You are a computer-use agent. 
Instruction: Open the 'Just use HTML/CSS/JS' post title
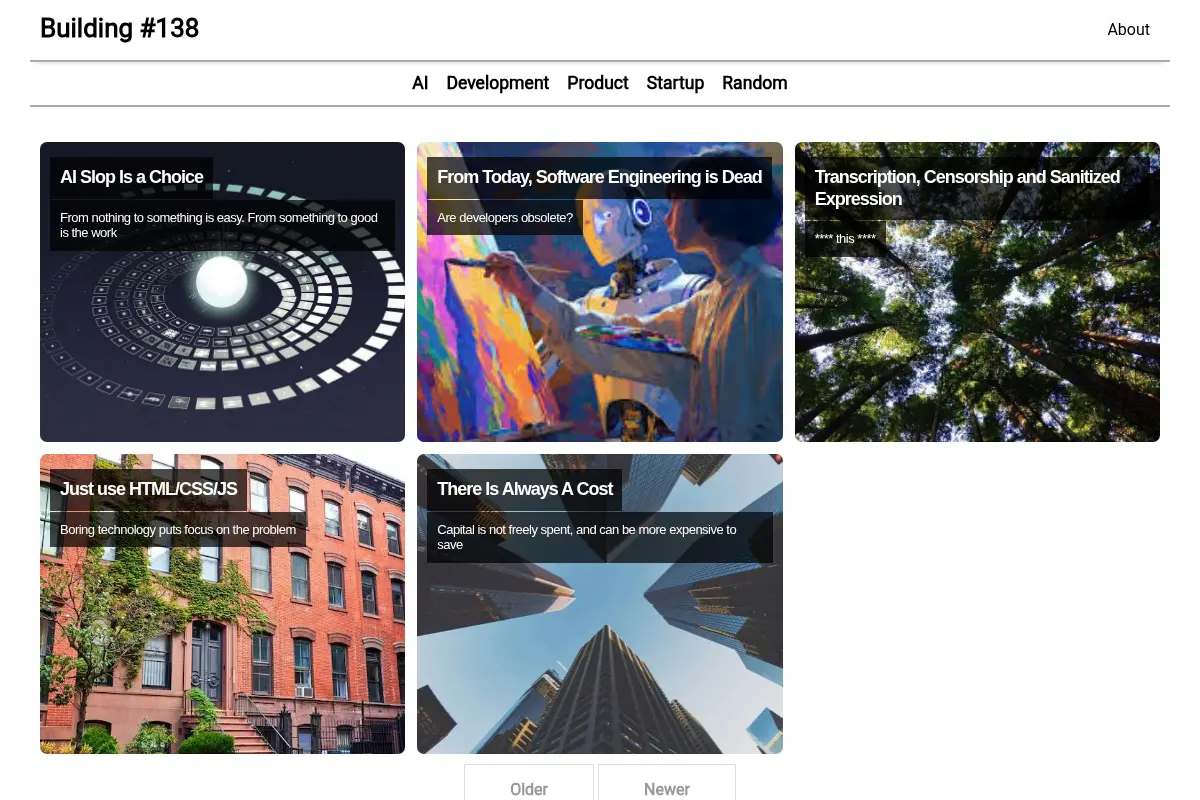tap(149, 489)
